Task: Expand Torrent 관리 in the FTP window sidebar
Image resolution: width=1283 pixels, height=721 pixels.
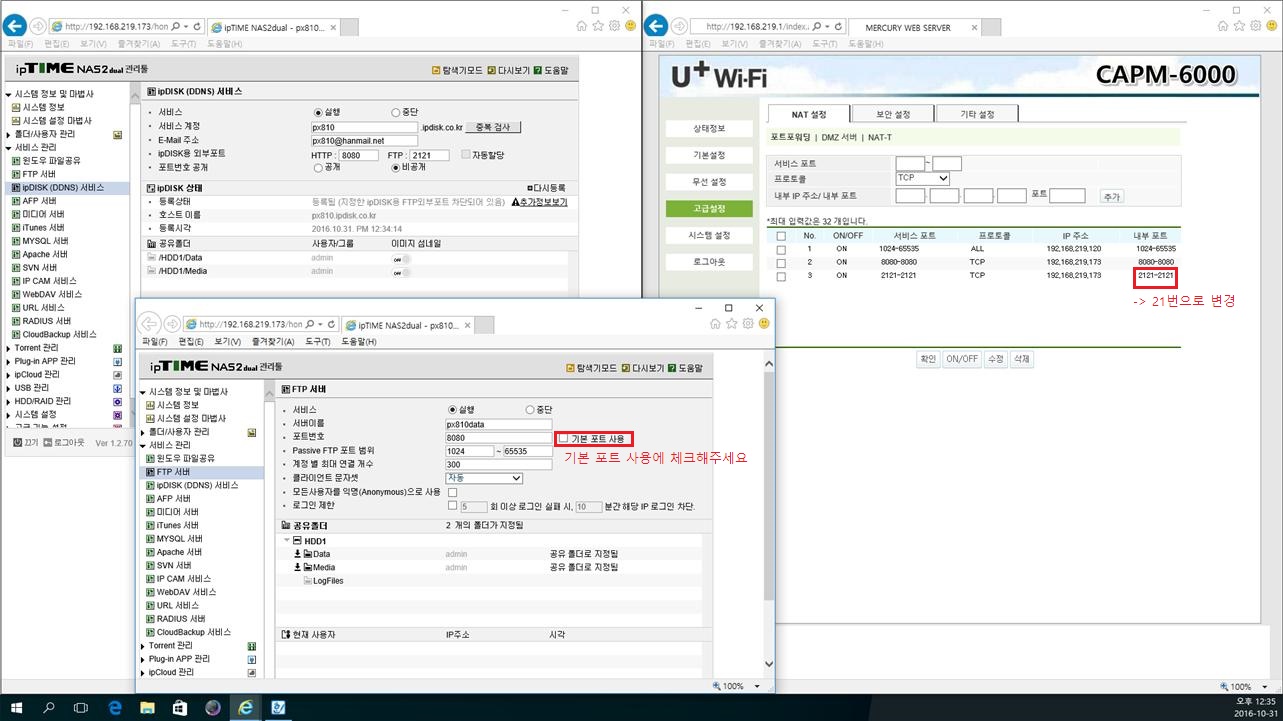Action: point(142,646)
